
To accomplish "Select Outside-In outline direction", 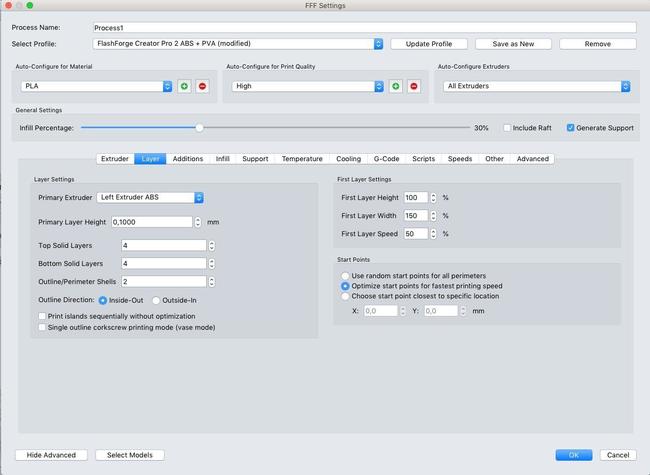I will click(156, 299).
